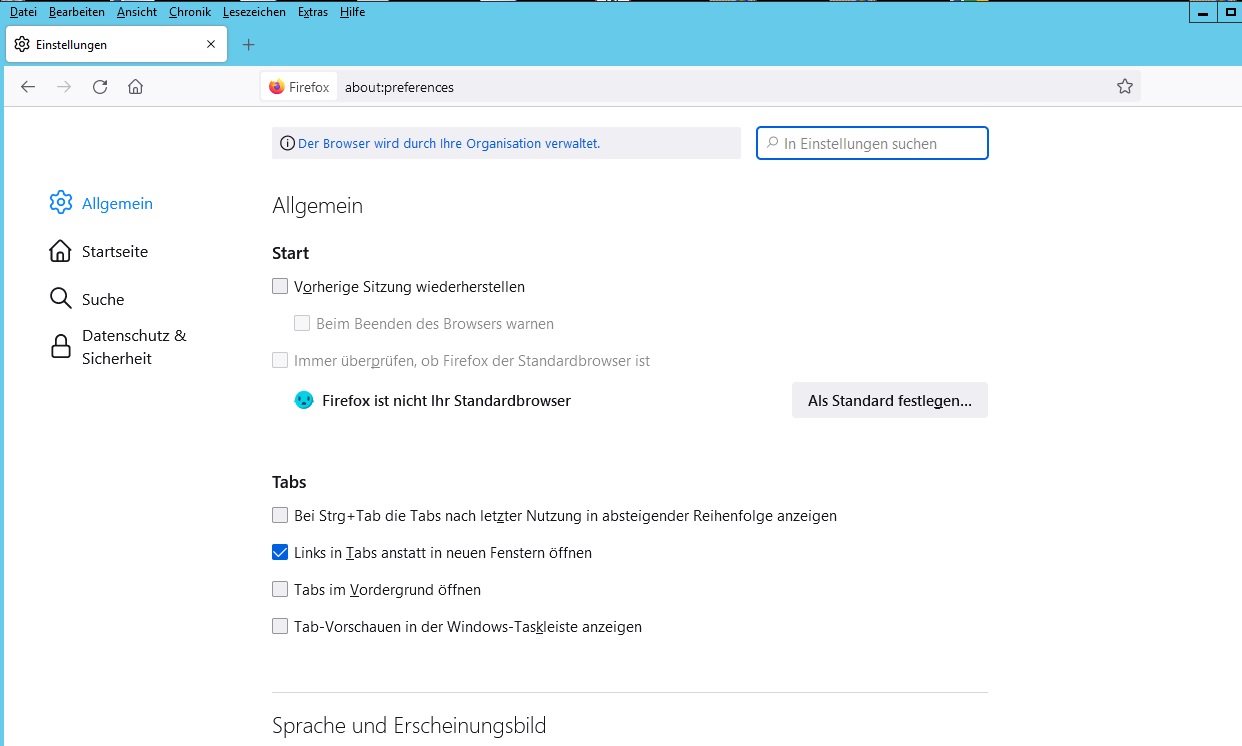Viewport: 1242px width, 746px height.
Task: Open the Lesezeichen menu
Action: (254, 12)
